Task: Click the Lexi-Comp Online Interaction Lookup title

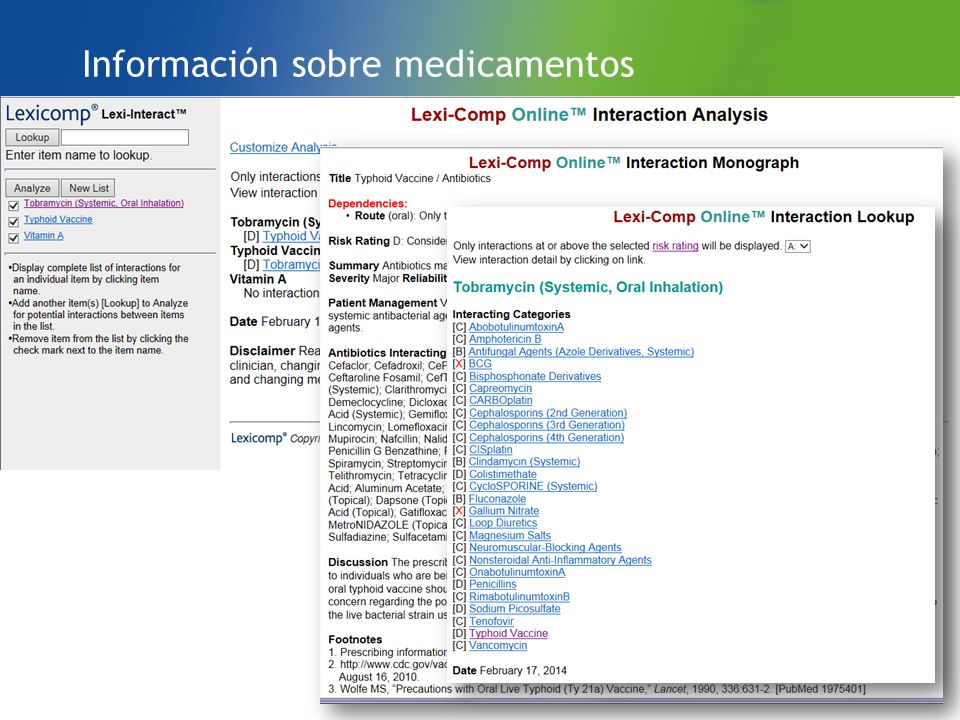Action: coord(763,217)
